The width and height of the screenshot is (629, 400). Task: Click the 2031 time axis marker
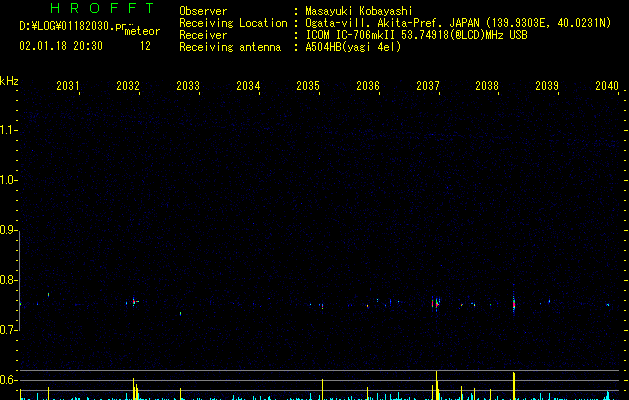tap(67, 85)
